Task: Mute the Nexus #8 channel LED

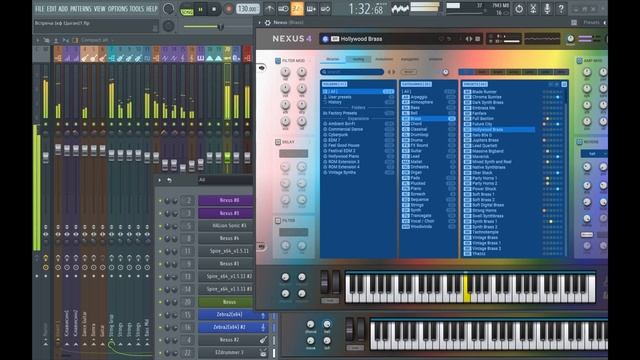Action: (160, 201)
